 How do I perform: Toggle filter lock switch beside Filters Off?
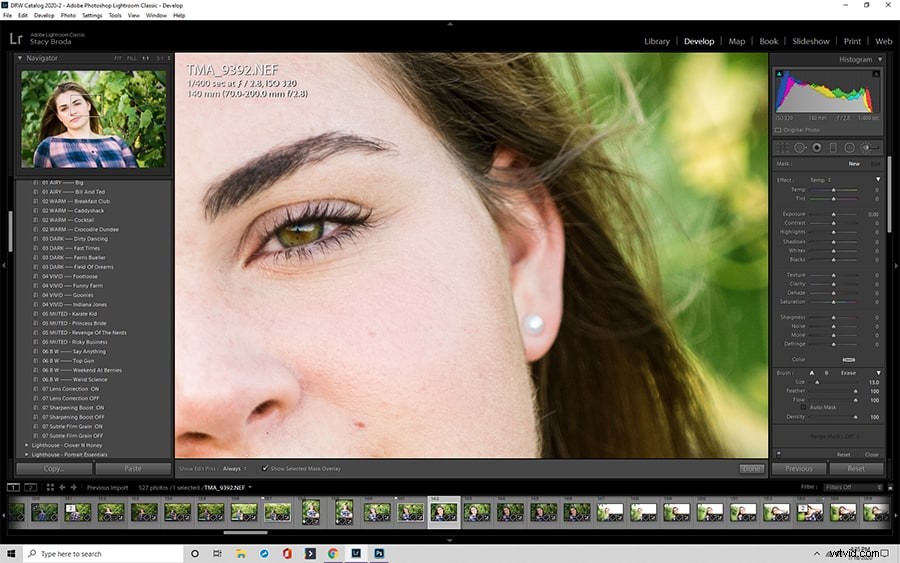[x=890, y=487]
